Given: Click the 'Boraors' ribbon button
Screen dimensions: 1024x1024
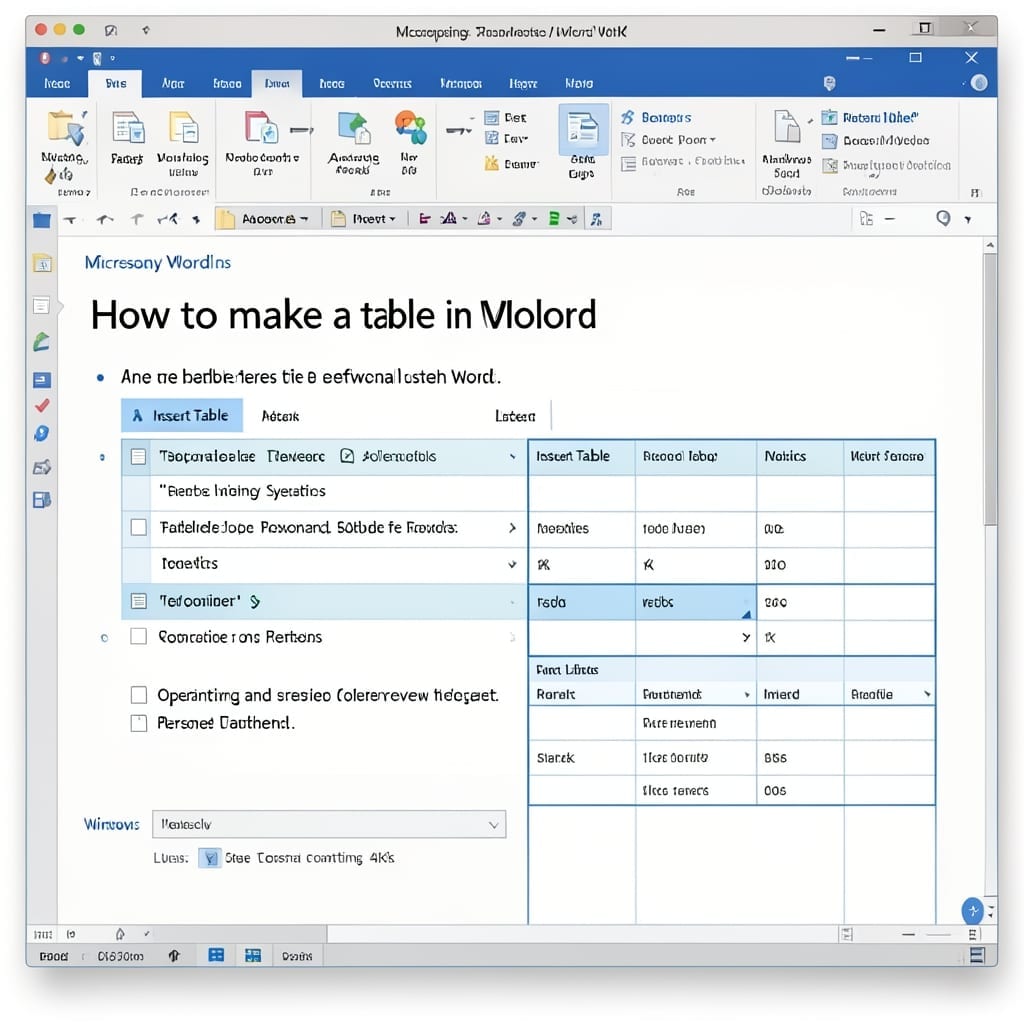Looking at the screenshot, I should (x=656, y=118).
